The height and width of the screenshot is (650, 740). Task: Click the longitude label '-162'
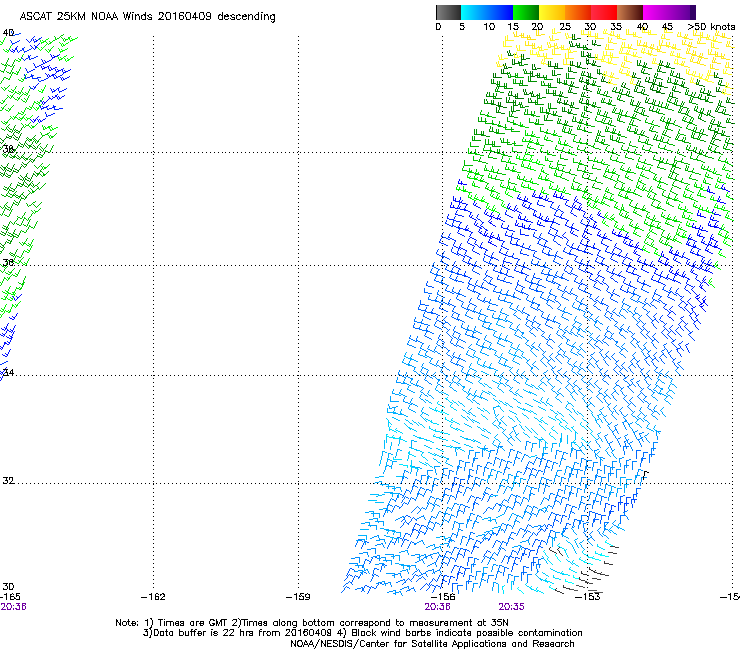tap(153, 597)
